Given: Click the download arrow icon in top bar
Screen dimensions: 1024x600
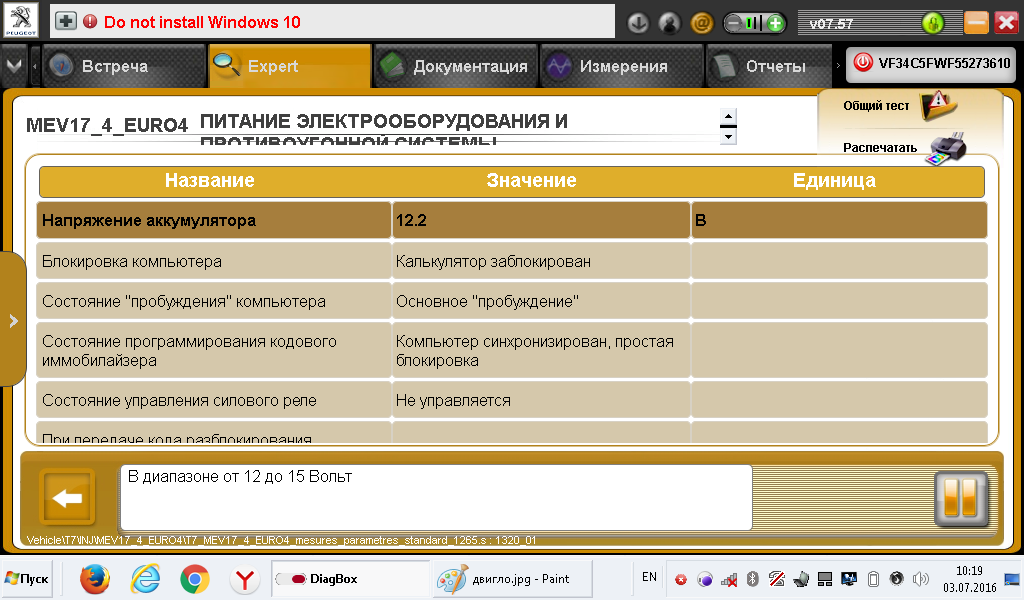Looking at the screenshot, I should point(638,24).
